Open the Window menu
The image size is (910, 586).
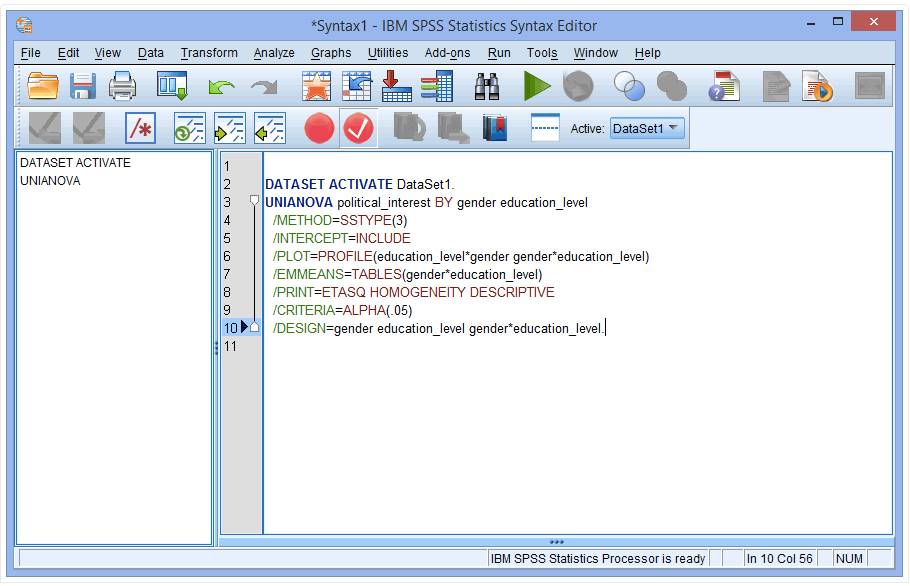pyautogui.click(x=595, y=53)
